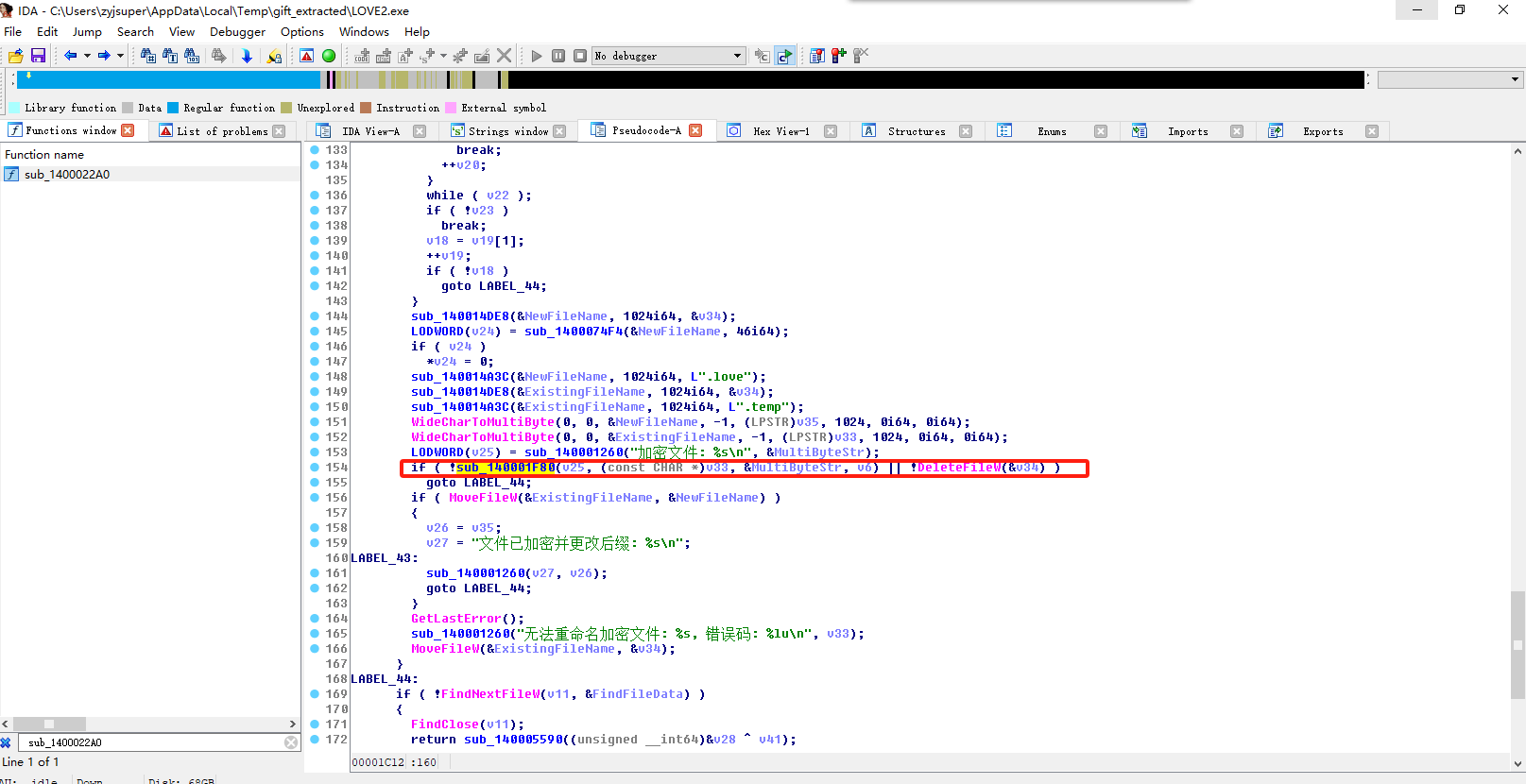Clear the function filter with round X

pos(291,742)
